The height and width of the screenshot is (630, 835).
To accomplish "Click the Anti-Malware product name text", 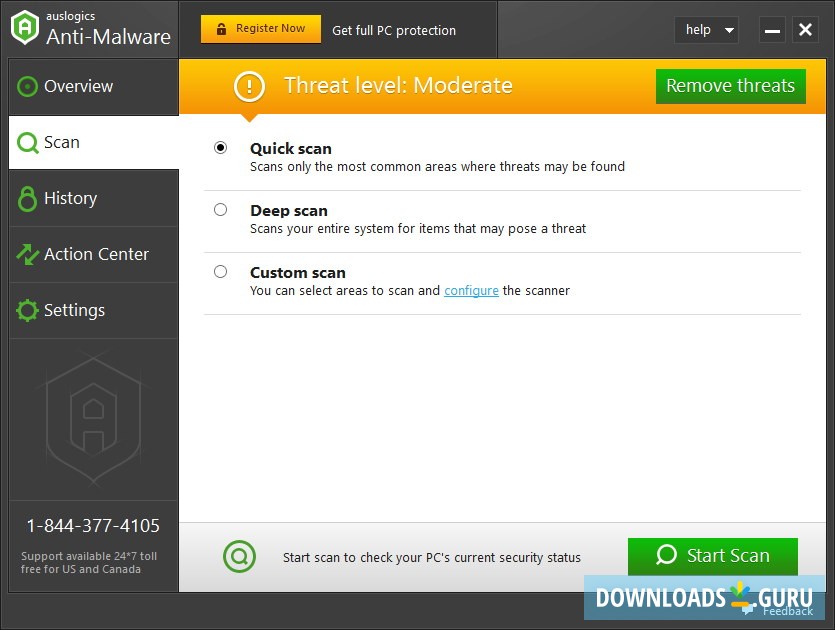I will [109, 37].
